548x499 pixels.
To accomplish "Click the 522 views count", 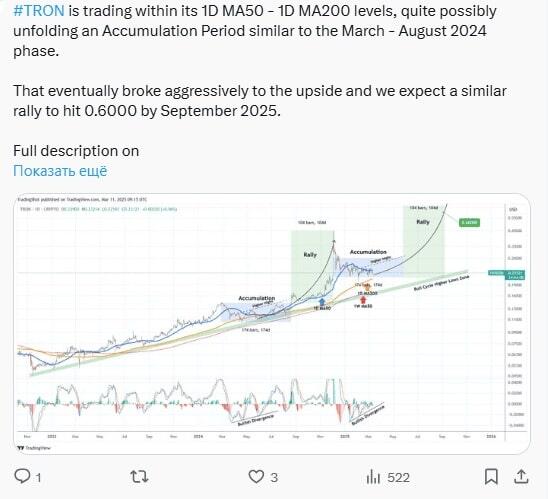I will pyautogui.click(x=398, y=478).
